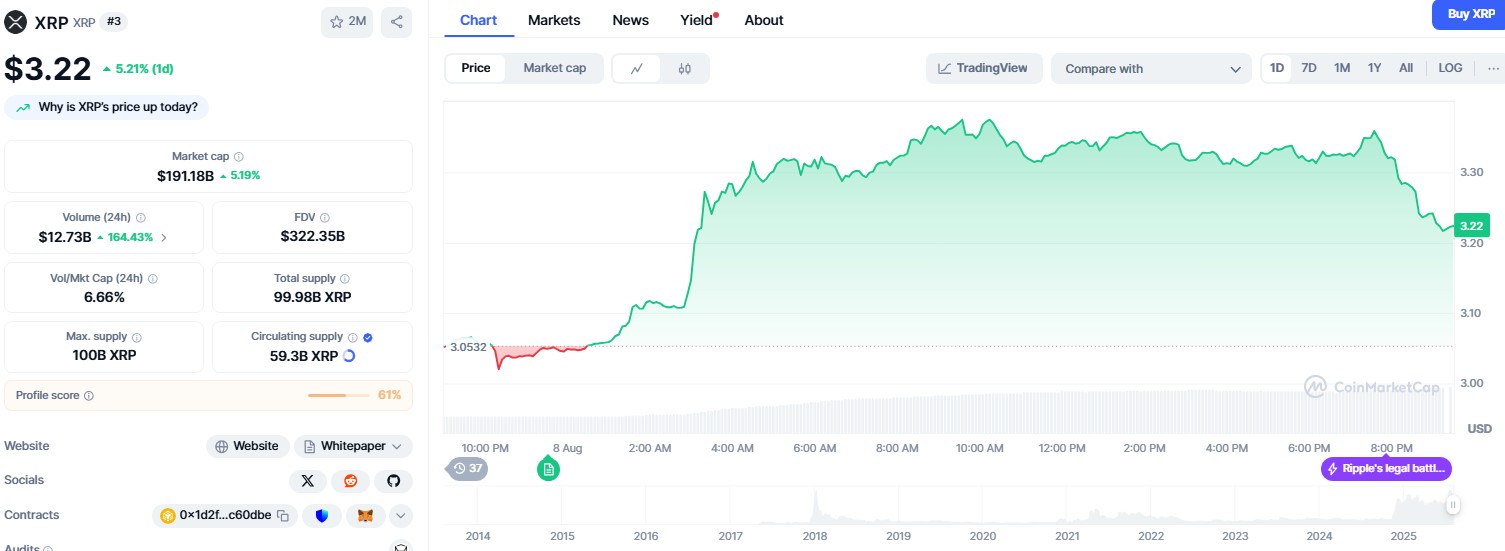Switch to the Markets tab
The image size is (1505, 551).
553,20
